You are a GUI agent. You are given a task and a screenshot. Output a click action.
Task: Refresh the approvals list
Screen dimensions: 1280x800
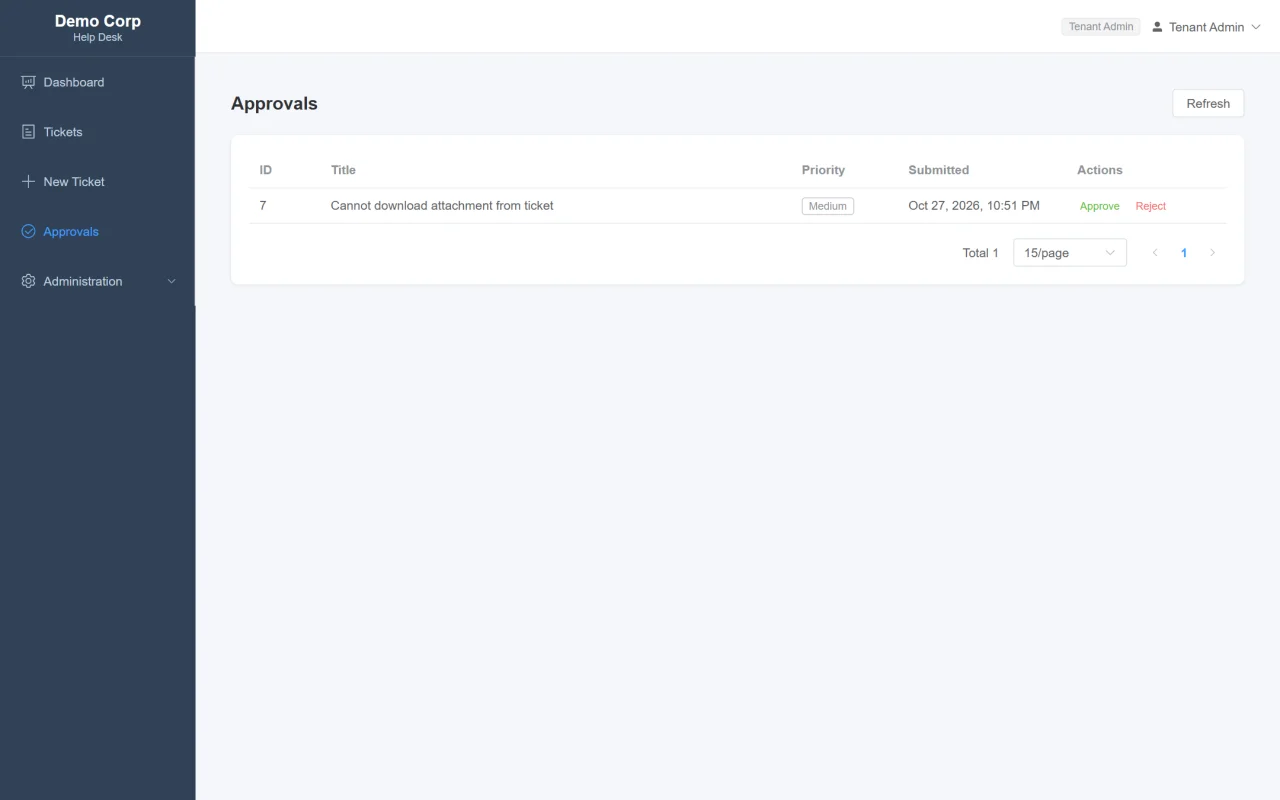click(1208, 104)
